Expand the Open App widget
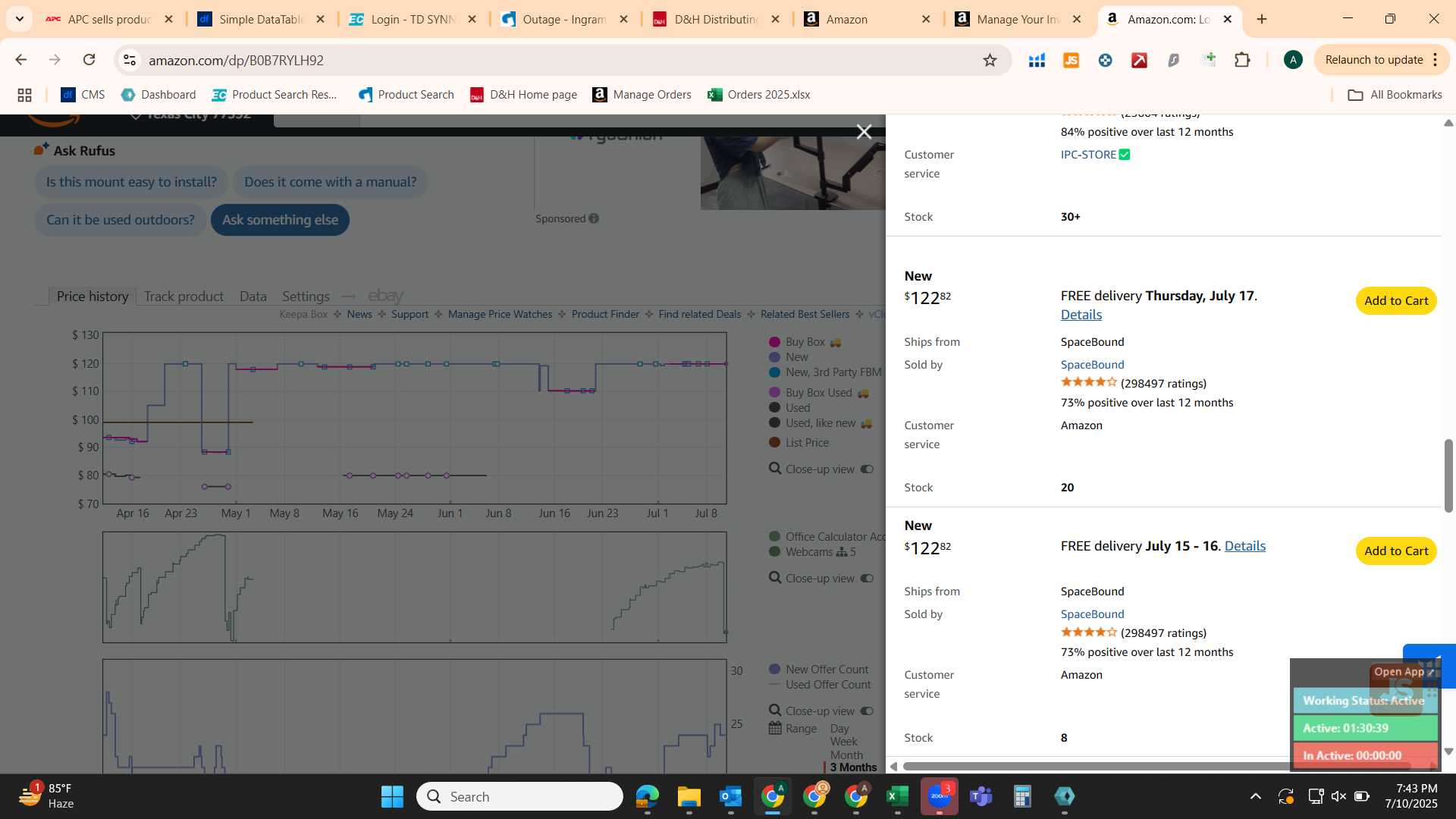This screenshot has height=819, width=1456. (1404, 672)
